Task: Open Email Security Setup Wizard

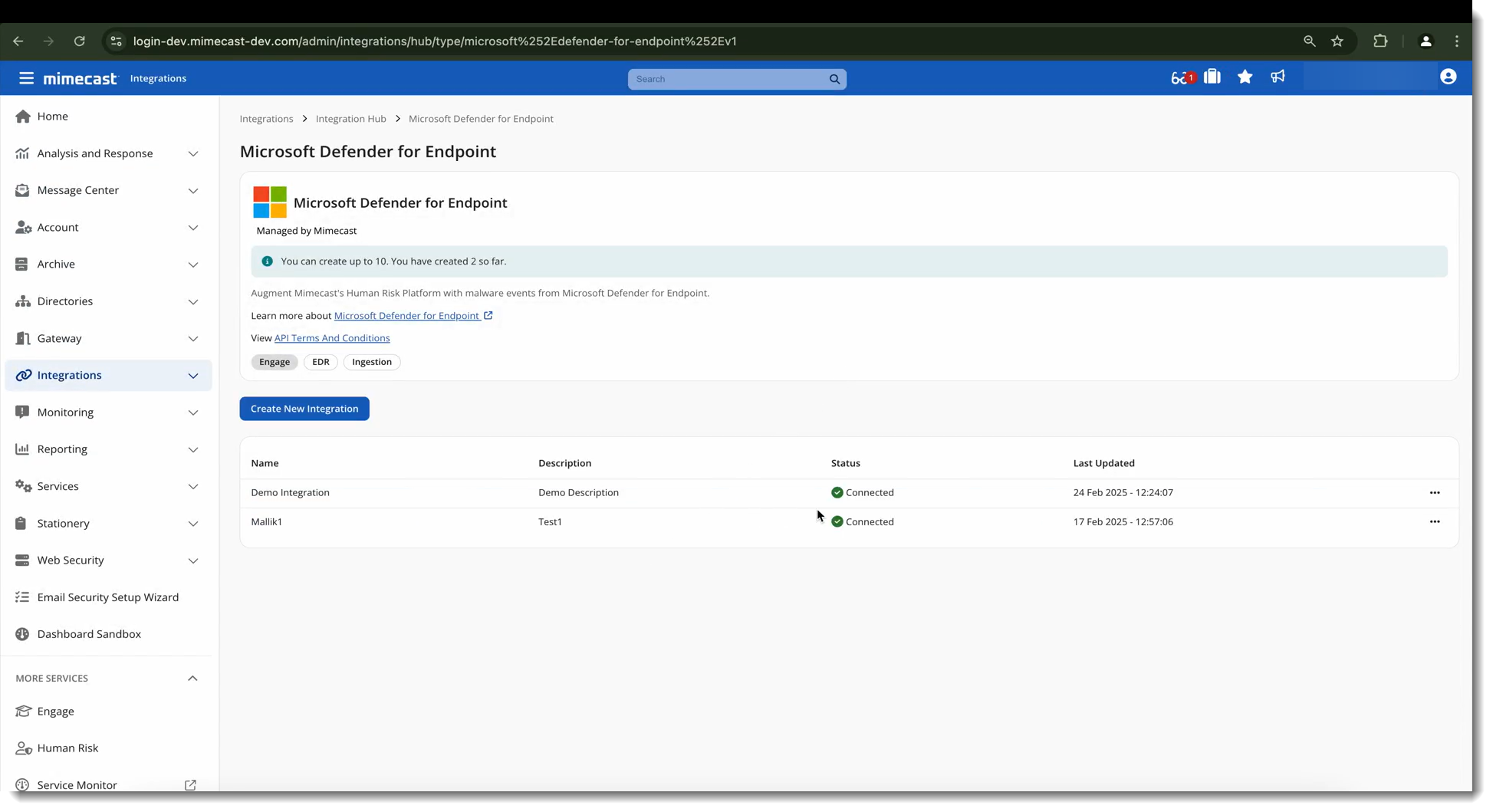Action: click(107, 597)
